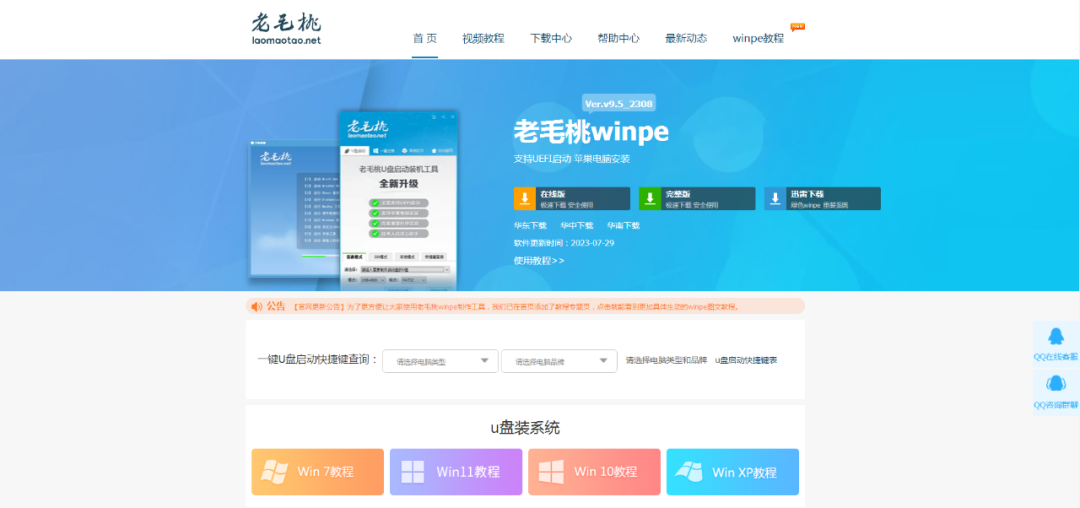
Task: Click the Windows 10 logo icon
Action: 551,472
